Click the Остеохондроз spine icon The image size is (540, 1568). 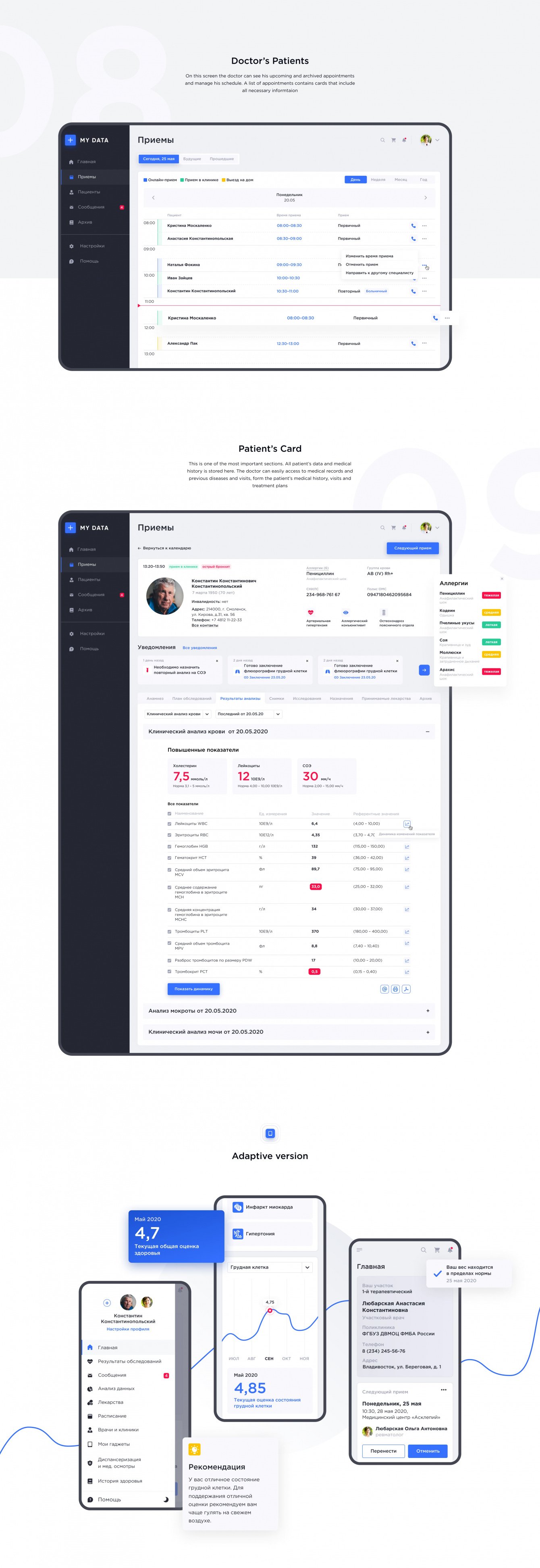(x=383, y=612)
